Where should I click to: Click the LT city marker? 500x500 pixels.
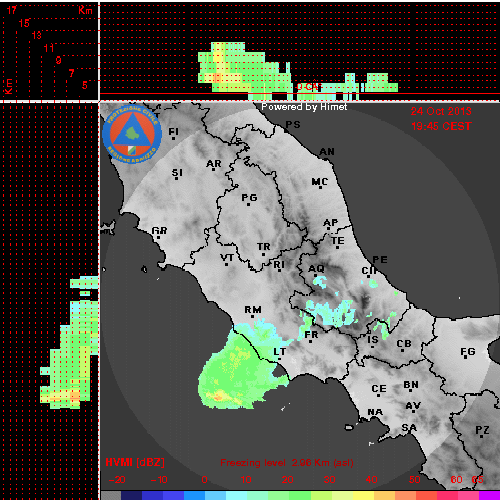click(x=279, y=359)
